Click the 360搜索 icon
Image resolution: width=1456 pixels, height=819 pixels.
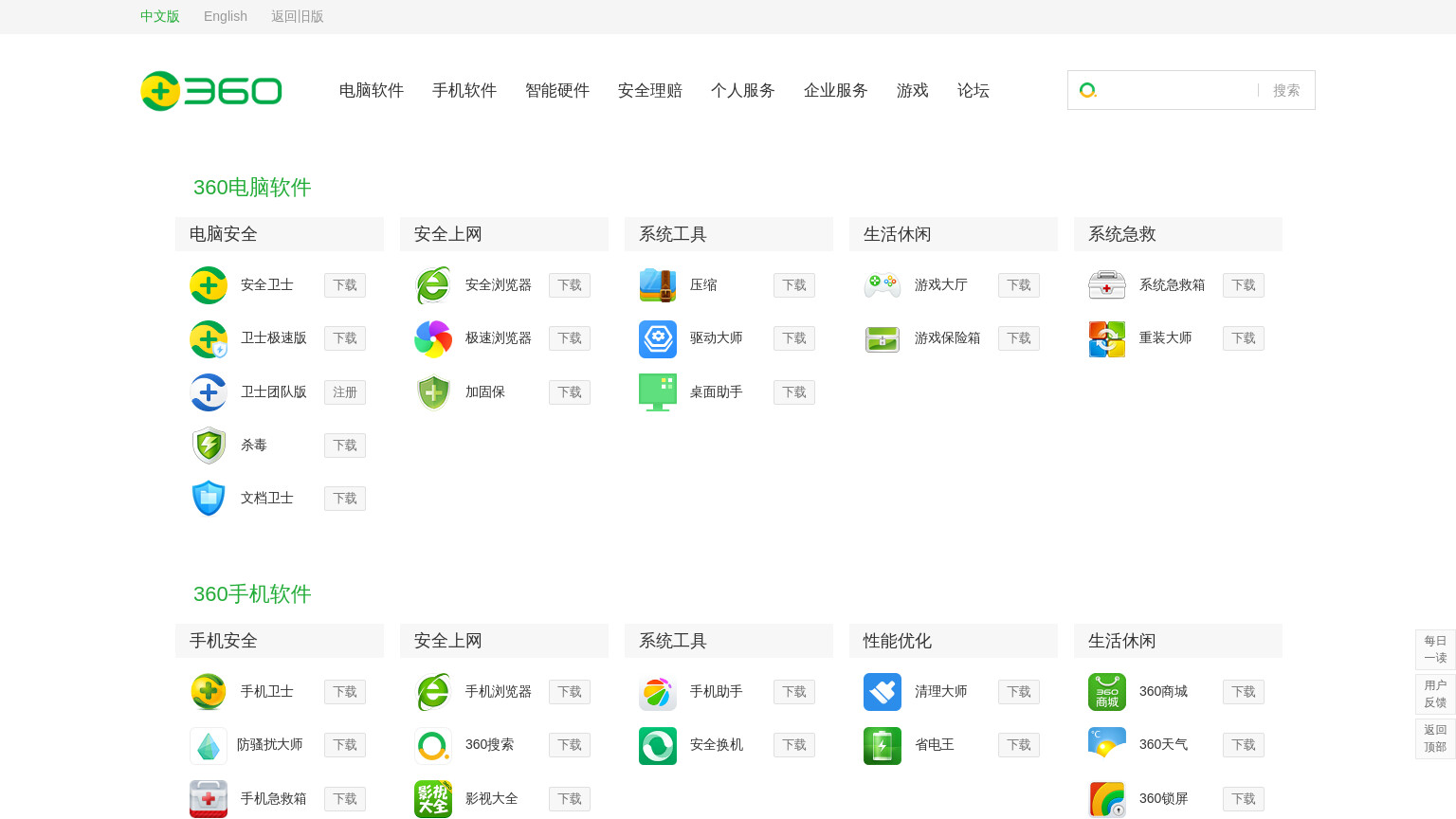[433, 745]
